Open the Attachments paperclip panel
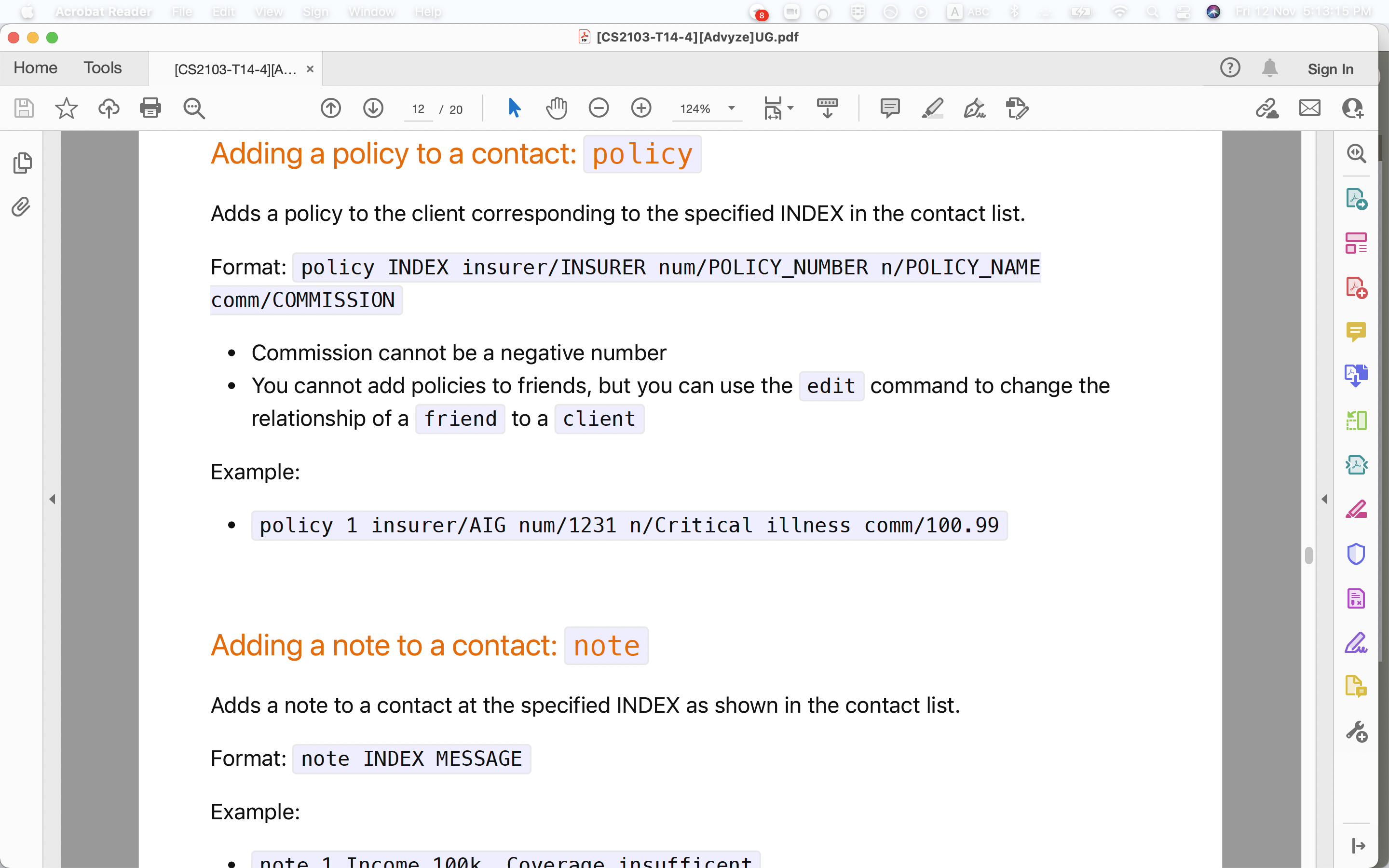 click(21, 207)
